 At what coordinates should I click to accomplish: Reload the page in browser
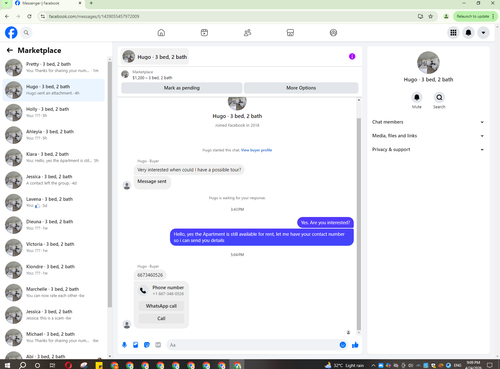coord(29,16)
